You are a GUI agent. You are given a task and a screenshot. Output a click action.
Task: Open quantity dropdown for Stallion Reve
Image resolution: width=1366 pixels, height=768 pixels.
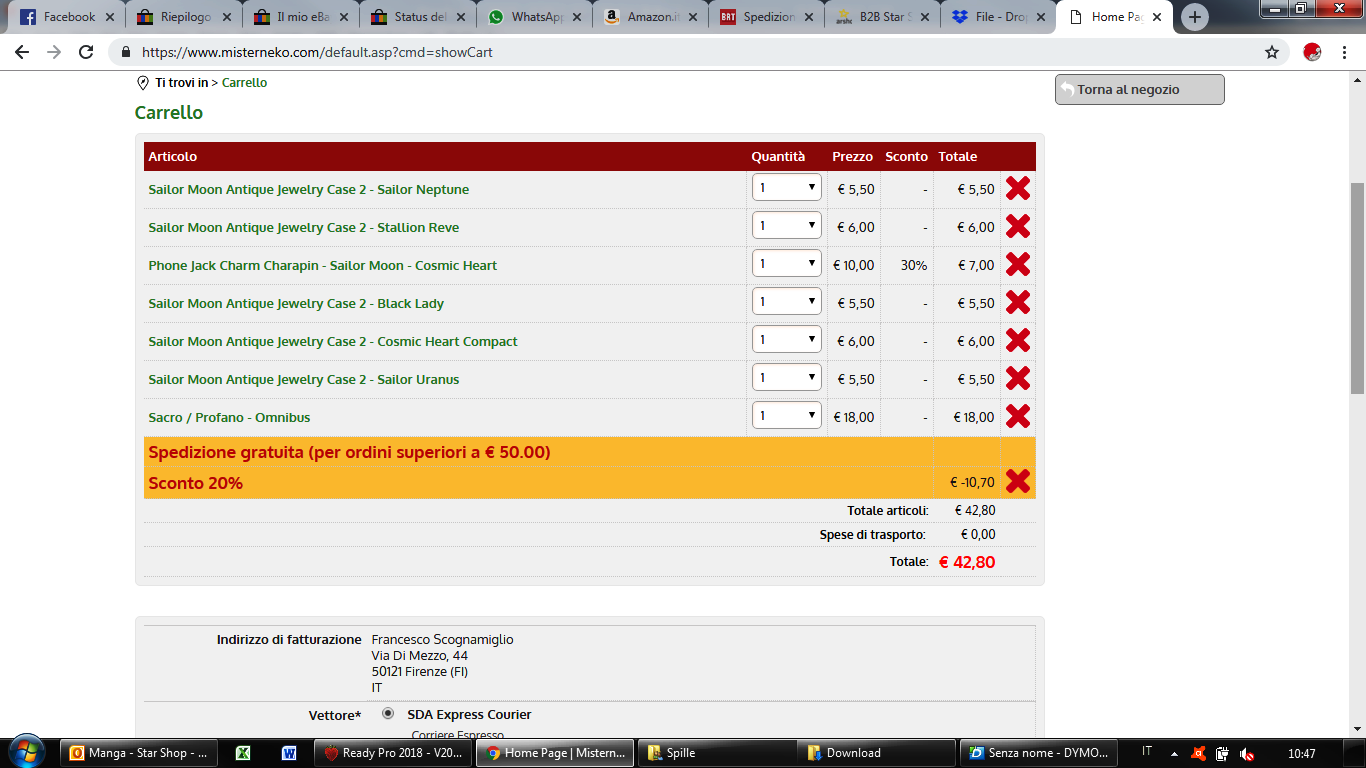pyautogui.click(x=787, y=226)
